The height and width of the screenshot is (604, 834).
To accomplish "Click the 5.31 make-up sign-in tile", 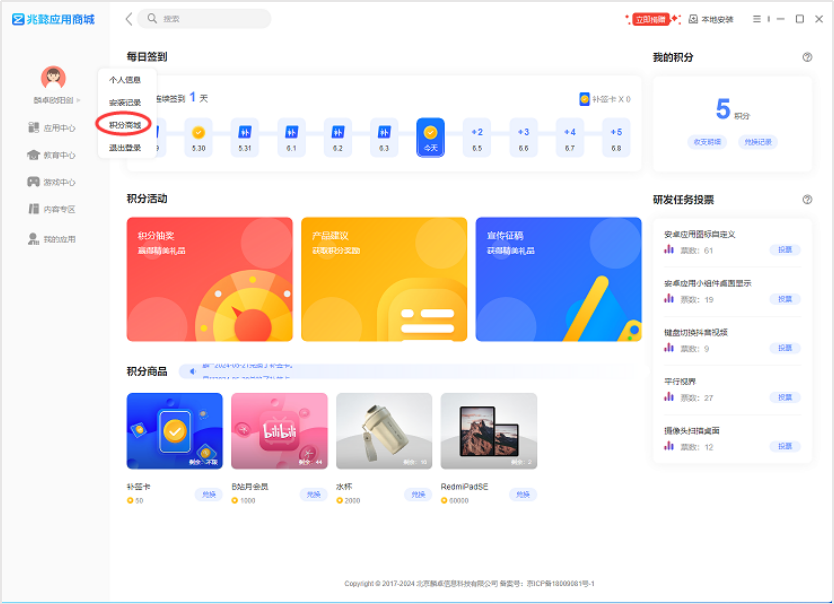I will (245, 132).
